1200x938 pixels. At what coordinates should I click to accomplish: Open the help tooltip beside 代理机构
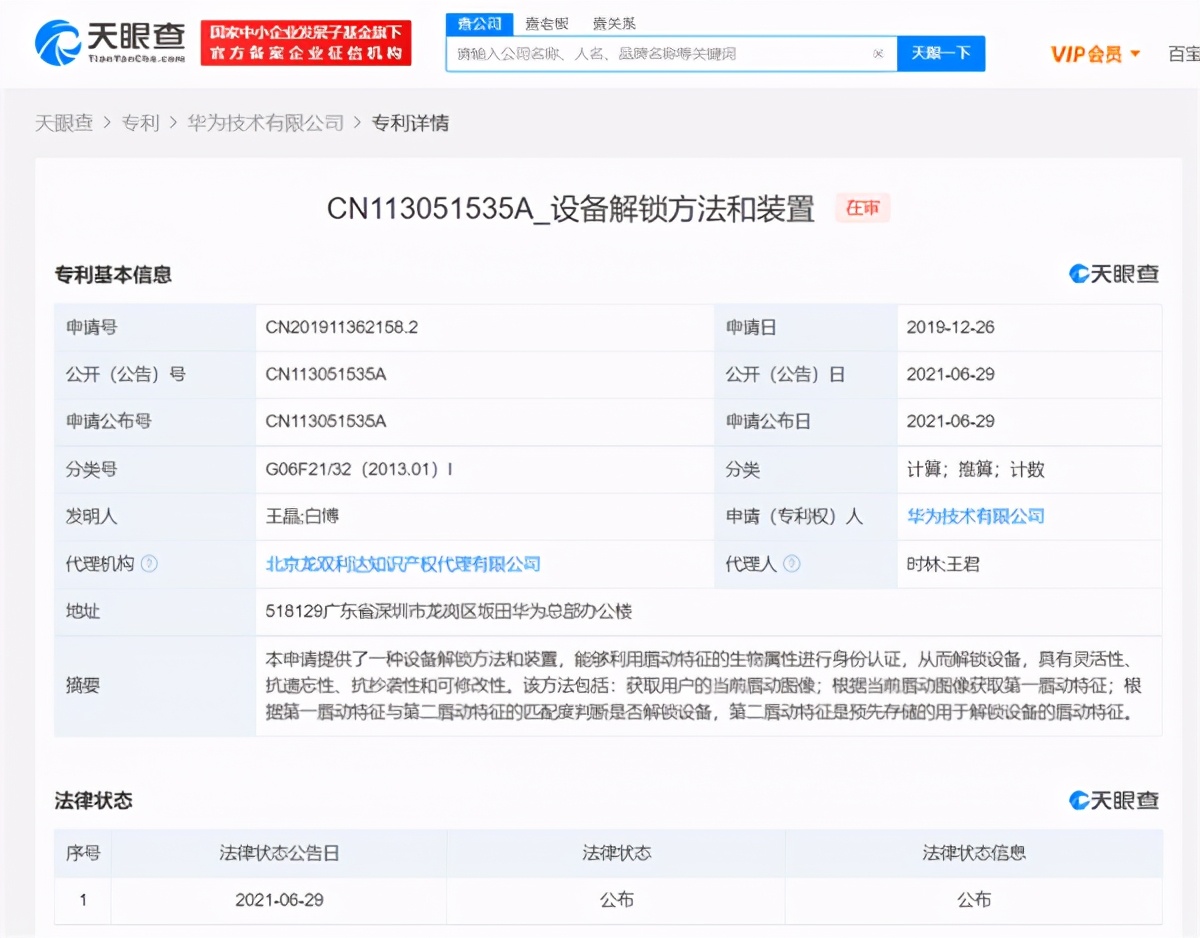pyautogui.click(x=148, y=564)
